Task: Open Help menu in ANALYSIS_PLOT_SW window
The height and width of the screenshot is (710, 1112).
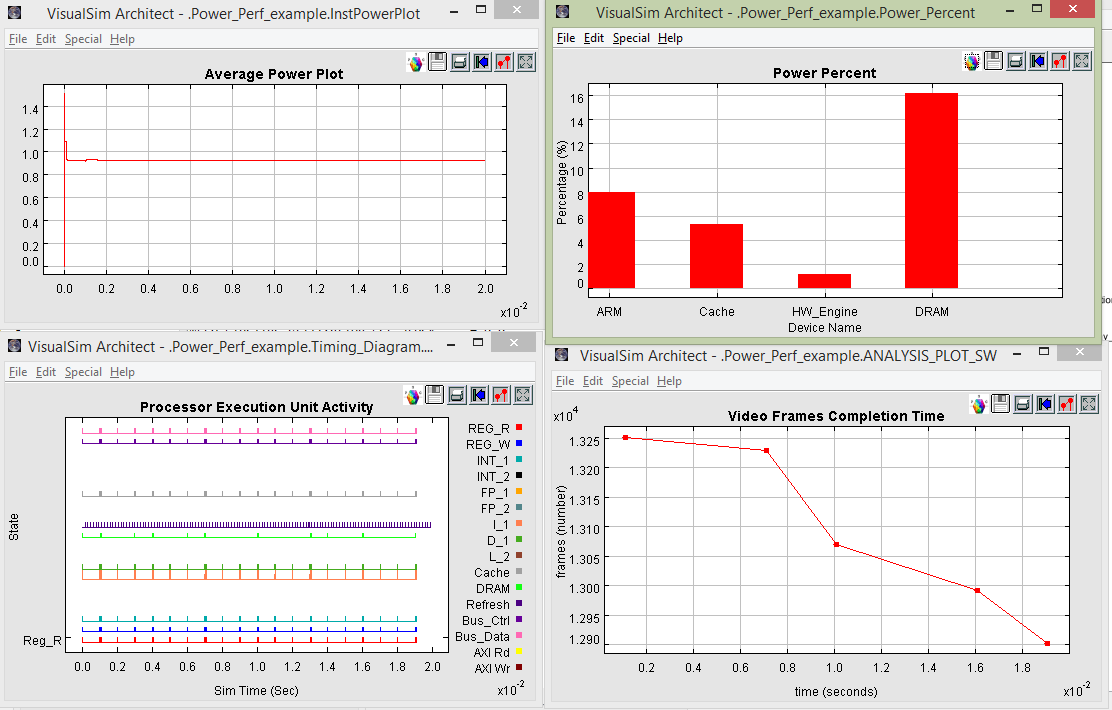Action: coord(670,381)
